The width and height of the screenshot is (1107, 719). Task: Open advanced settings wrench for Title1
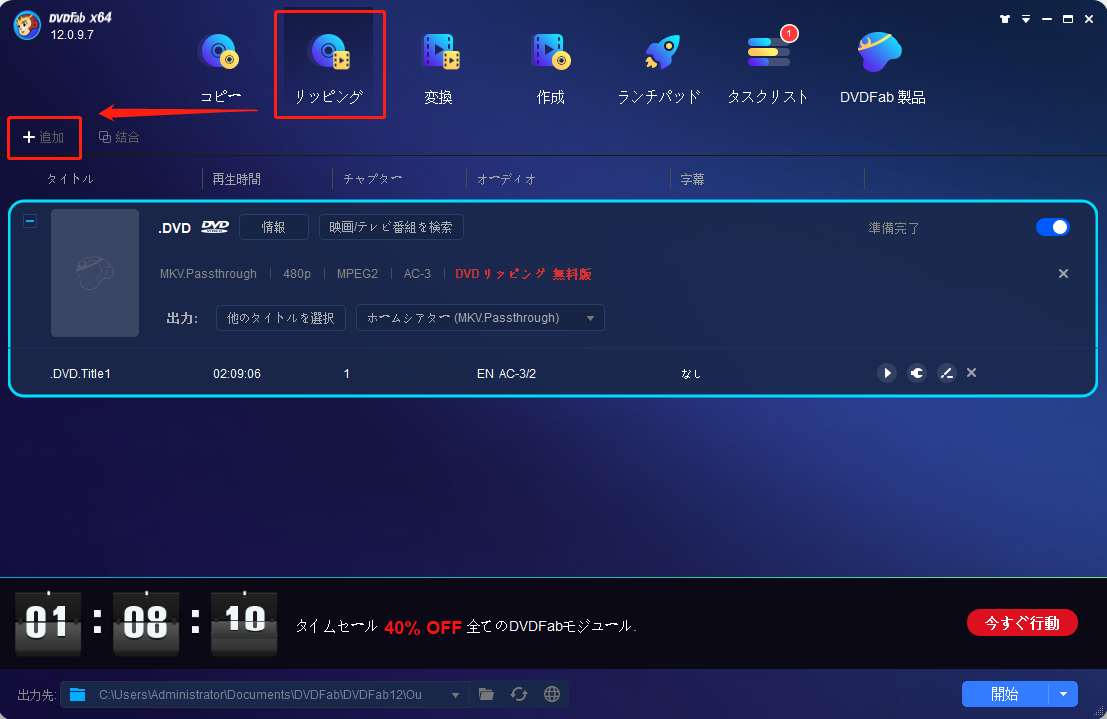[916, 373]
